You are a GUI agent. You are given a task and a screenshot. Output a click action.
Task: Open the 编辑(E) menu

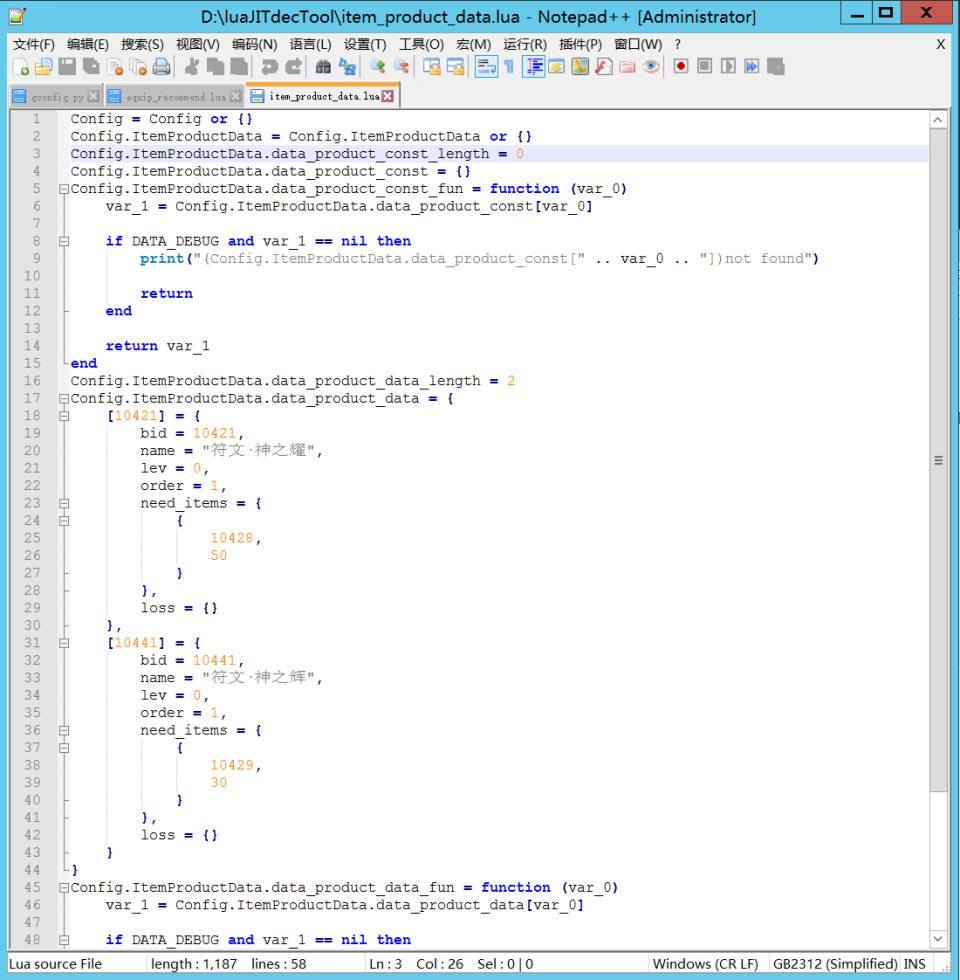[88, 44]
